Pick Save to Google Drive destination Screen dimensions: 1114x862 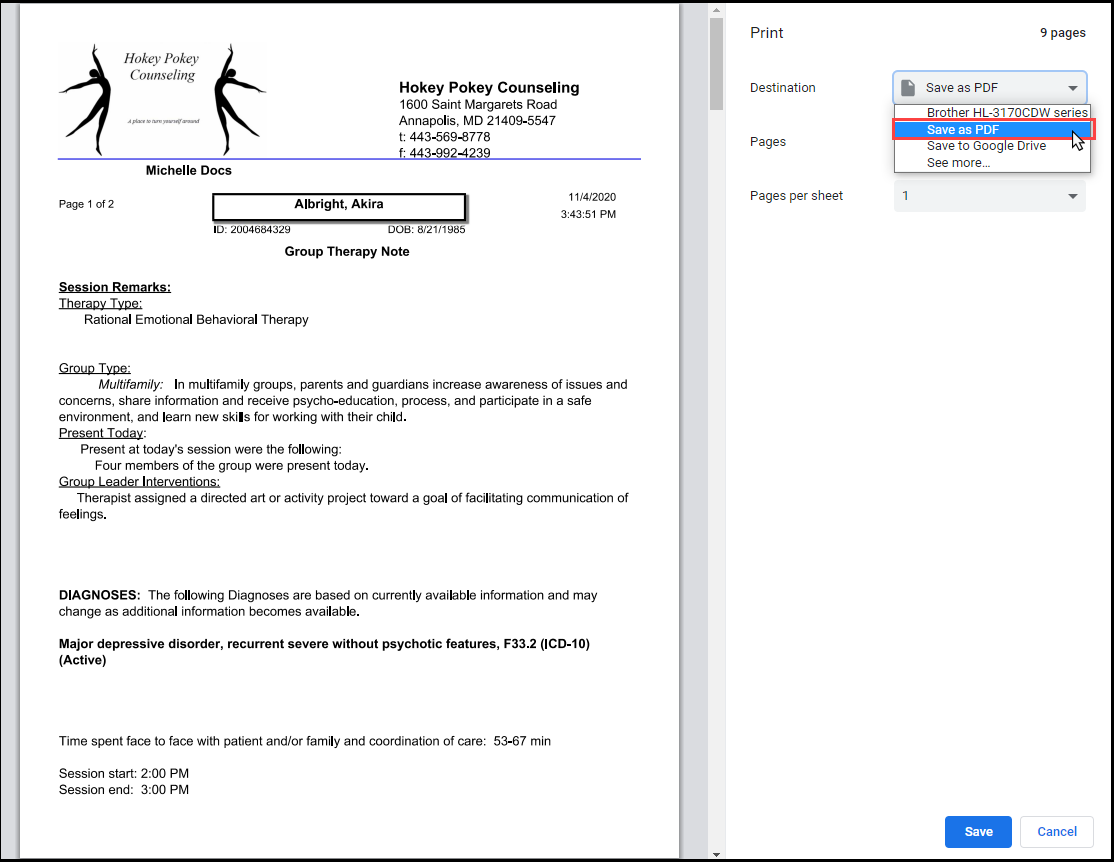pos(986,146)
